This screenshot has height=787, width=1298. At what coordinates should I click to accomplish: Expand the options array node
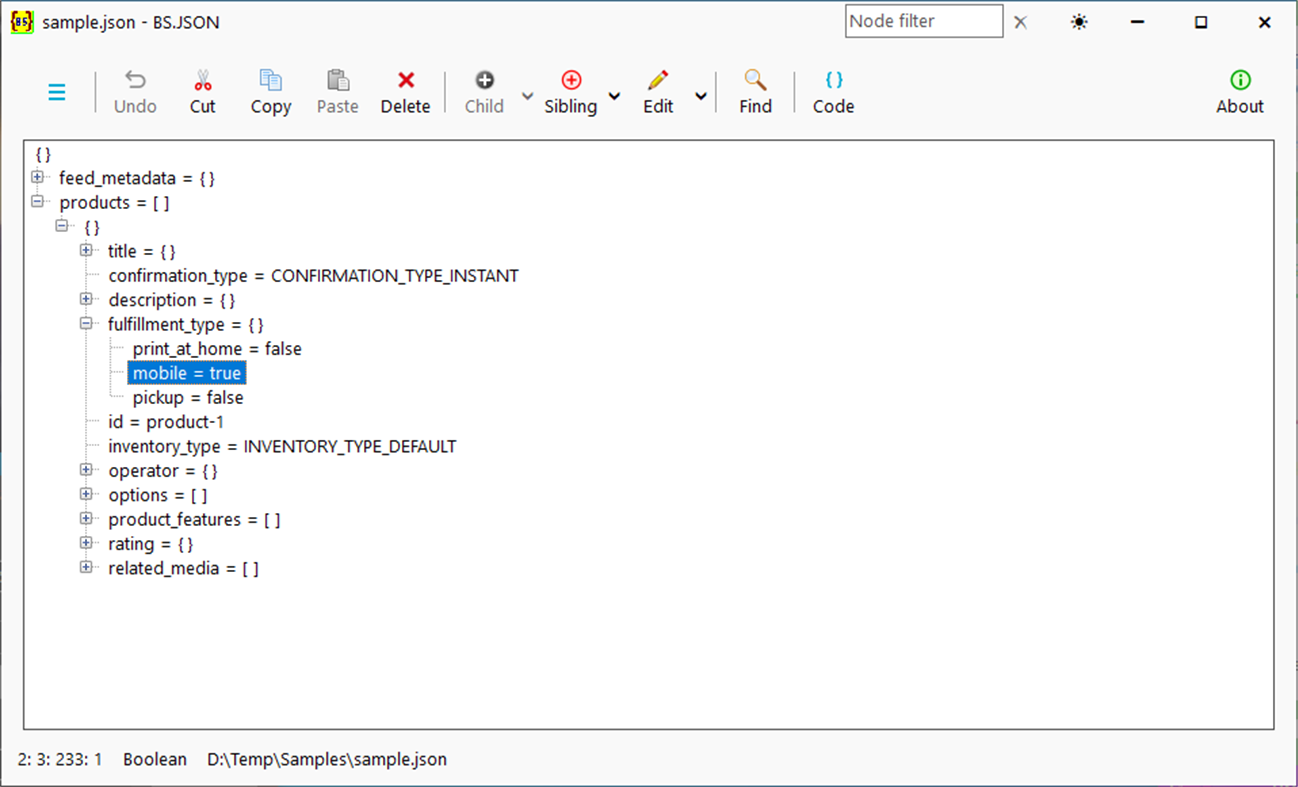pyautogui.click(x=86, y=494)
